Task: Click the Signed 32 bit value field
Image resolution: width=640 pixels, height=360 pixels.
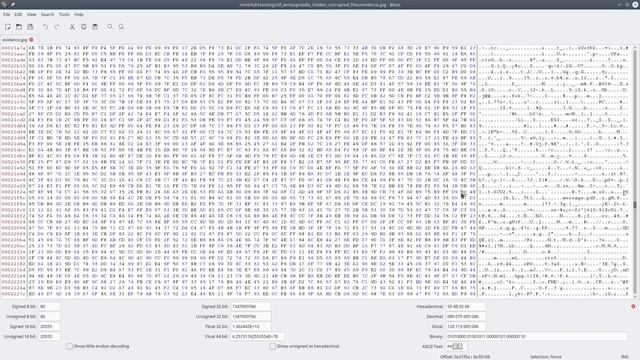Action: coord(250,306)
